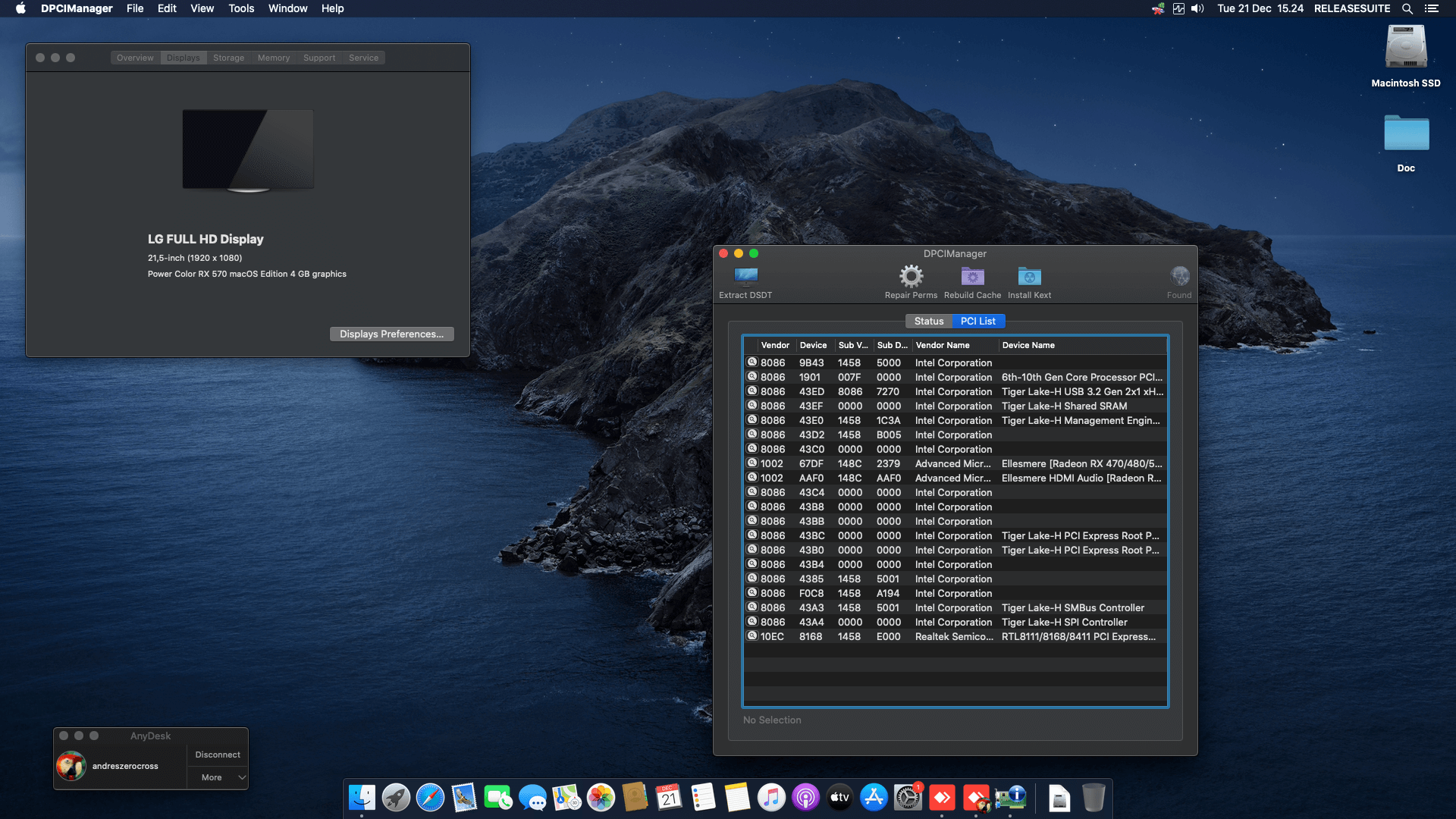Image resolution: width=1456 pixels, height=819 pixels.
Task: Switch to the Overview tab in About window
Action: point(135,58)
